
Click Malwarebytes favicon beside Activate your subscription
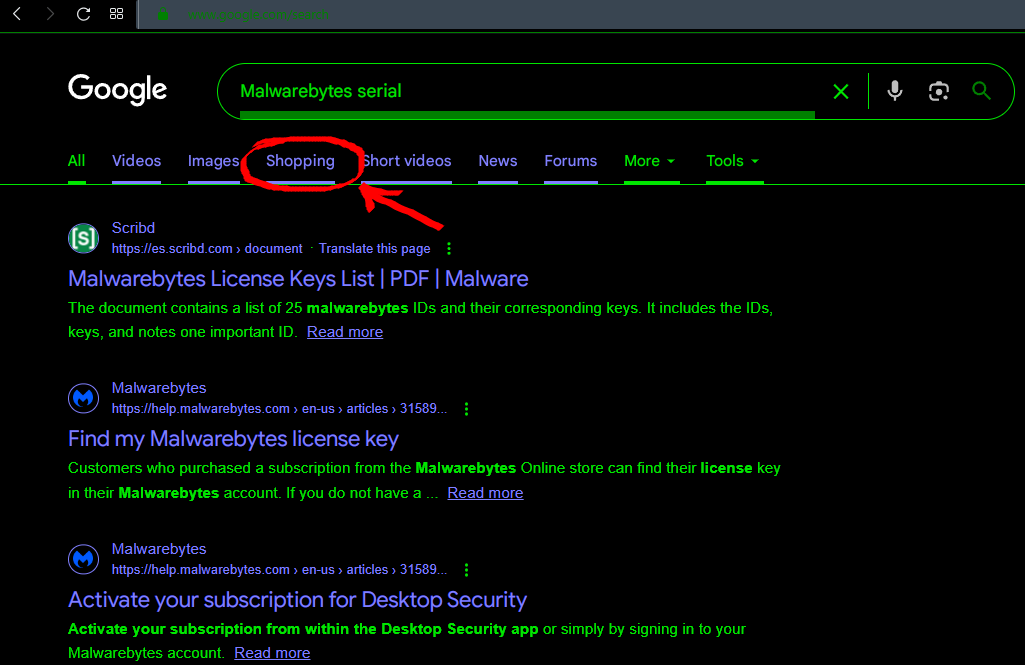tap(84, 559)
